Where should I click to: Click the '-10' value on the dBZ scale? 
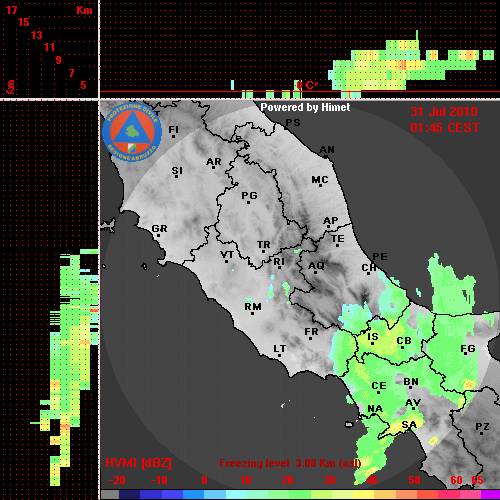[159, 480]
